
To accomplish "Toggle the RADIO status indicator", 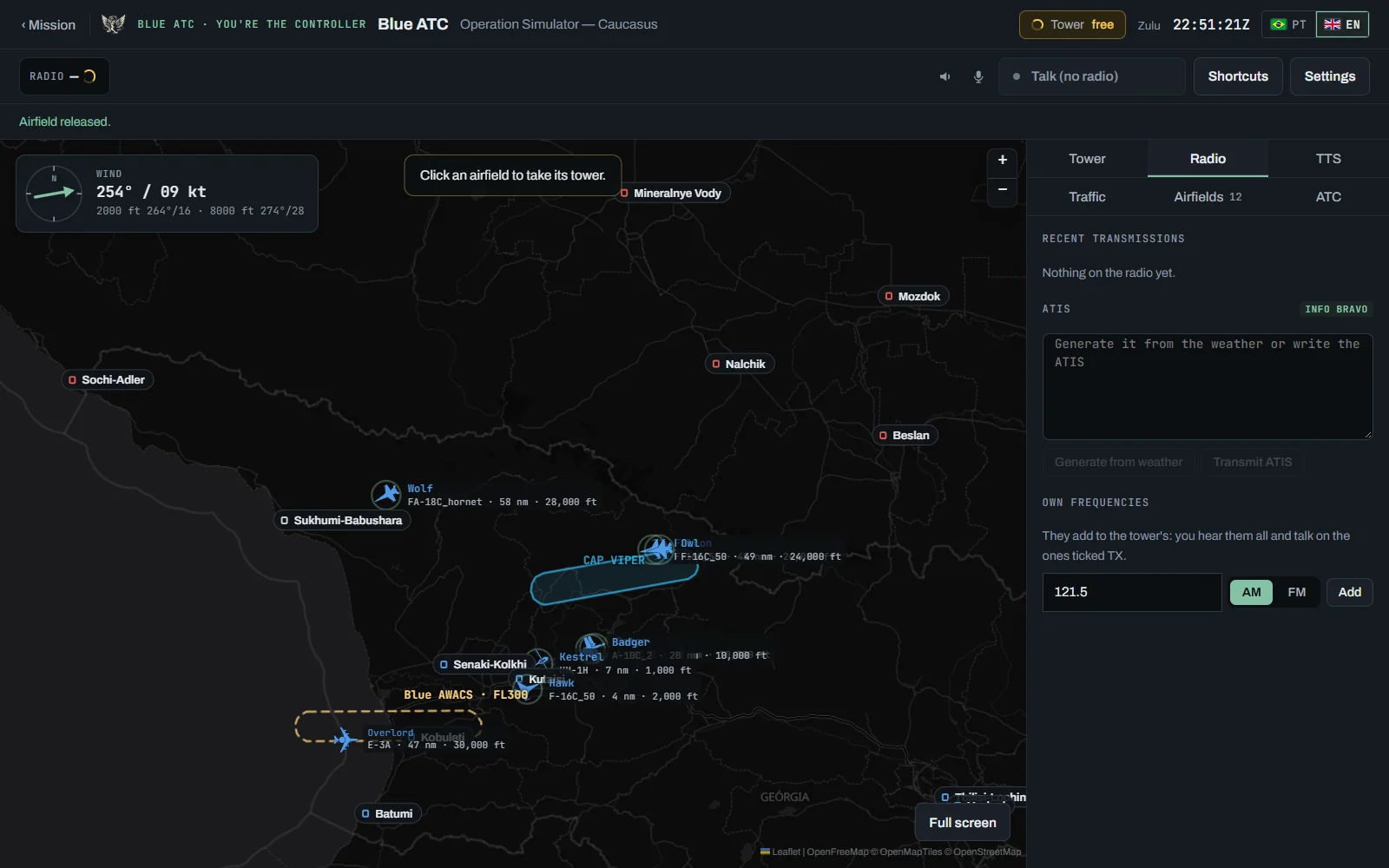I will [x=64, y=76].
